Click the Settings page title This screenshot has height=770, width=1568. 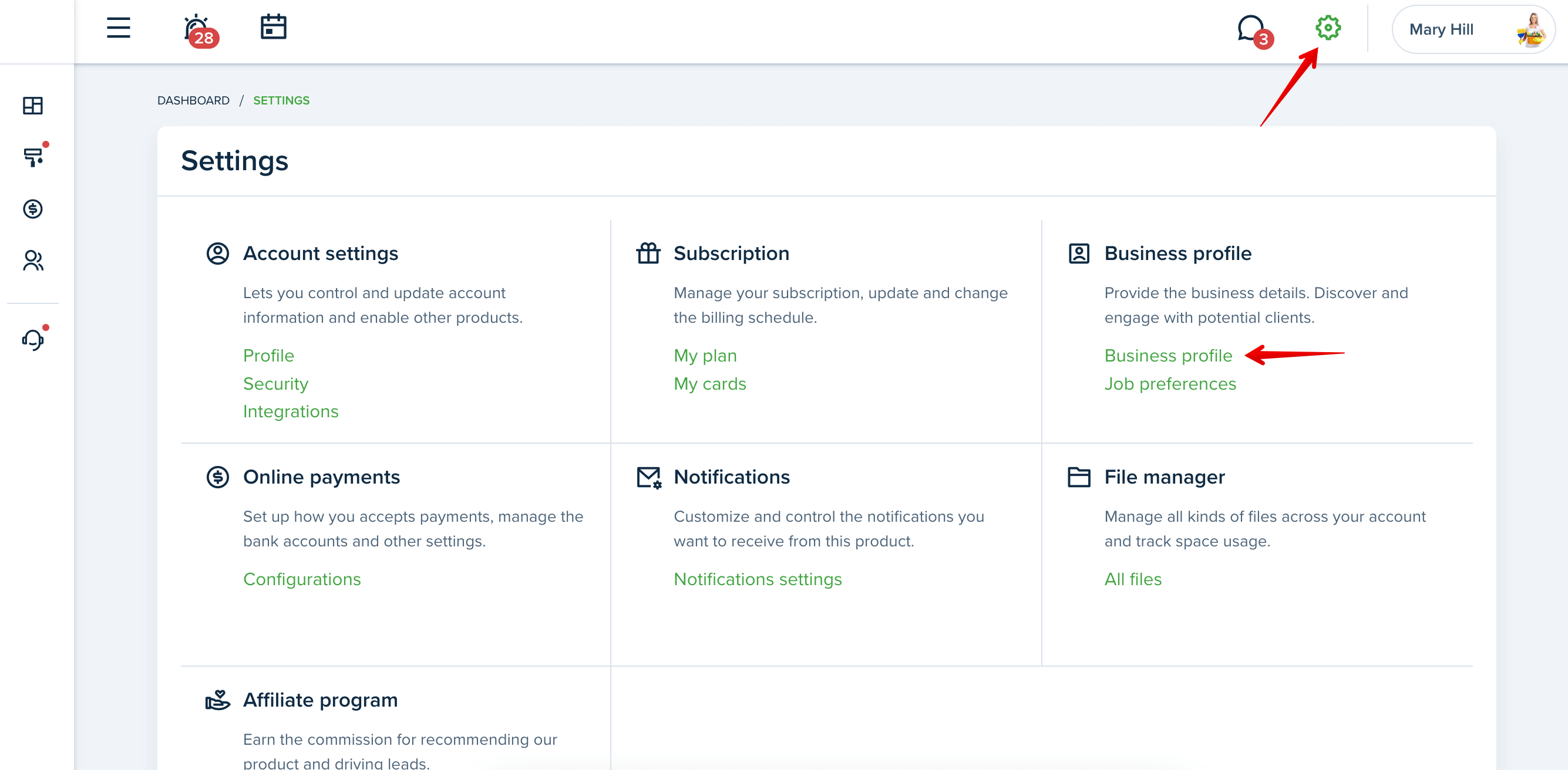click(234, 161)
